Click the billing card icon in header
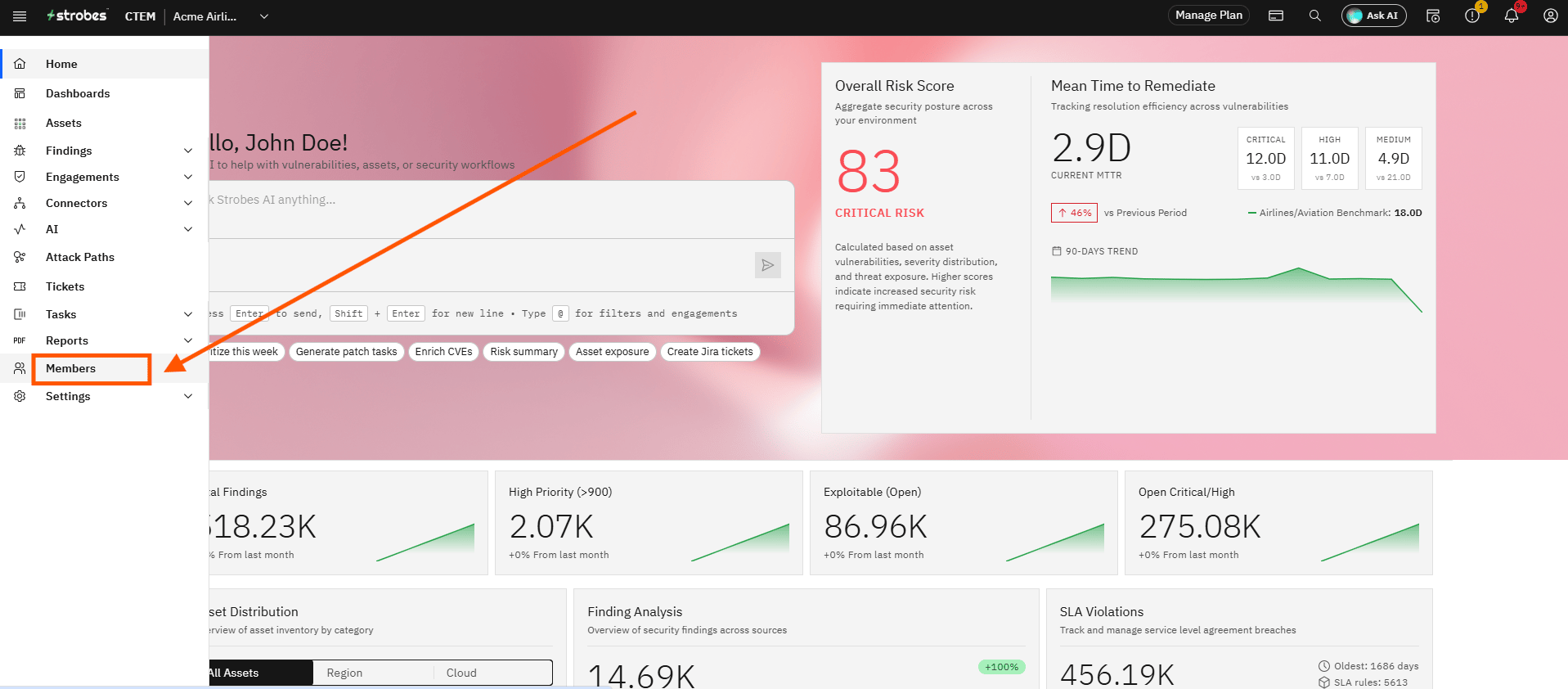Screen dimensions: 1568x689 (x=1276, y=16)
